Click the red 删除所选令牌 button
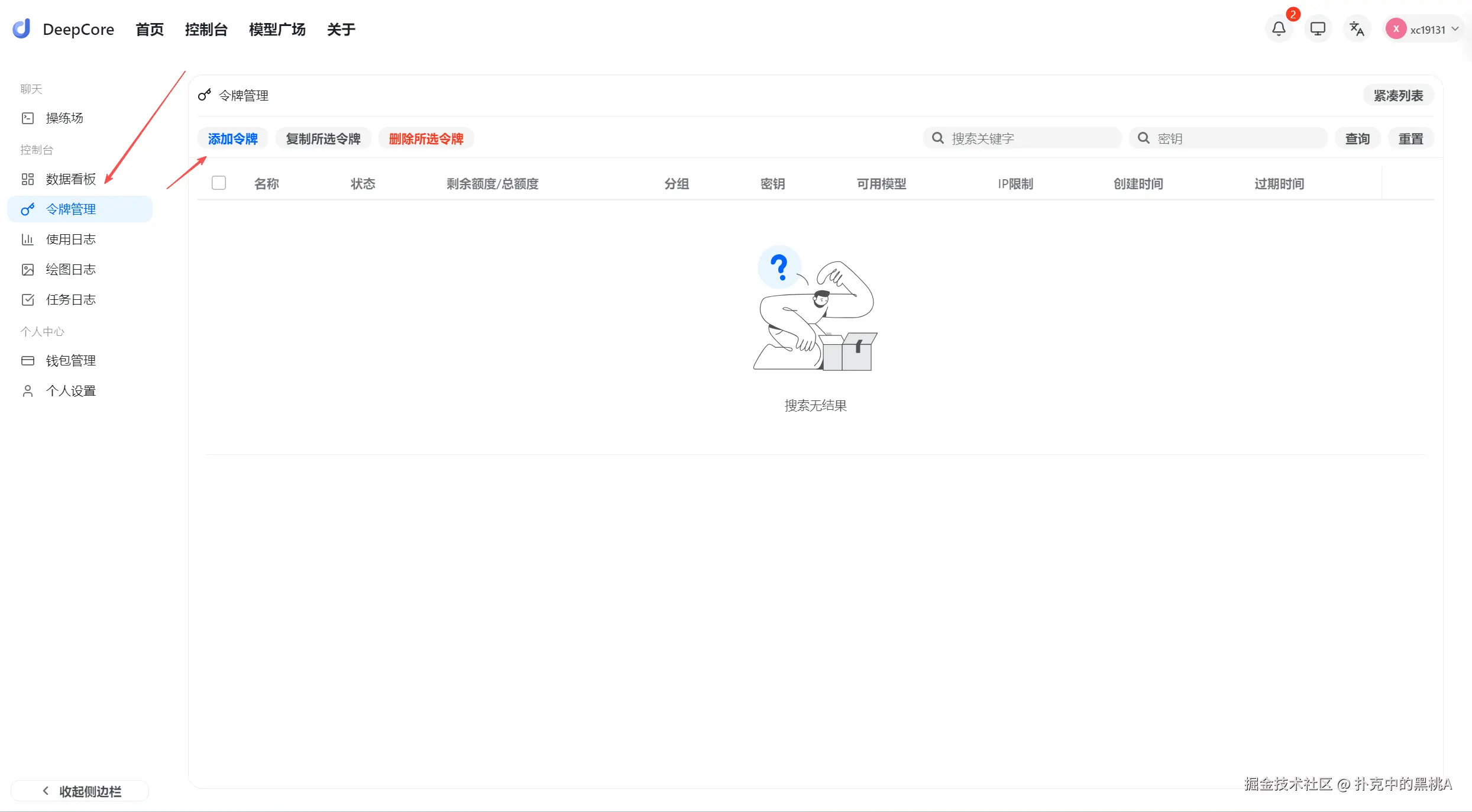The width and height of the screenshot is (1472, 812). coord(426,139)
